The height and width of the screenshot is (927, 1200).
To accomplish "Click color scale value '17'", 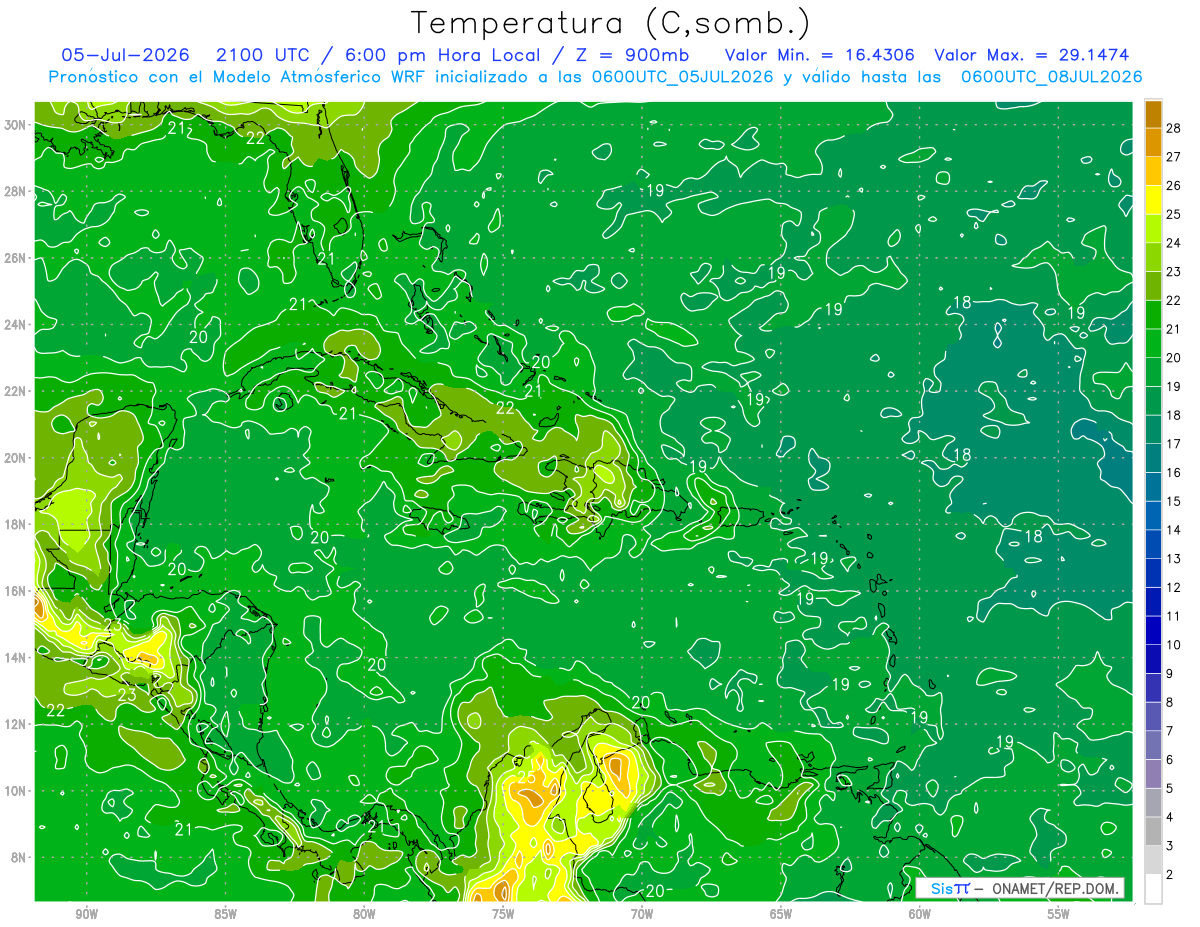I will click(1174, 443).
